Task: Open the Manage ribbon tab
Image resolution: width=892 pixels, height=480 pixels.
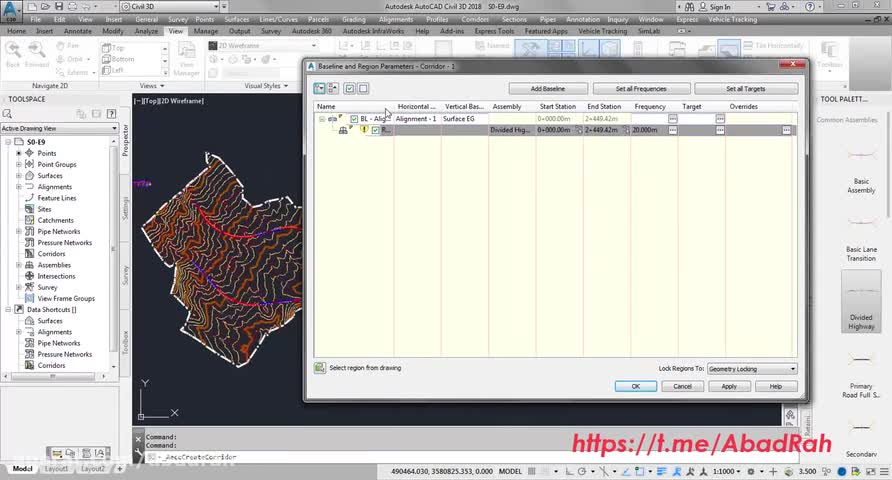Action: [x=206, y=31]
